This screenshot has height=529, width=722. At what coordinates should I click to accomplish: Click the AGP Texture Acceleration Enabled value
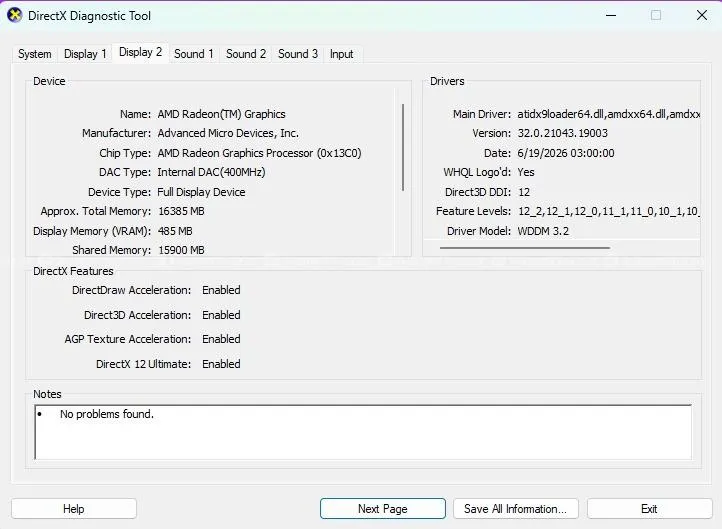tap(221, 339)
